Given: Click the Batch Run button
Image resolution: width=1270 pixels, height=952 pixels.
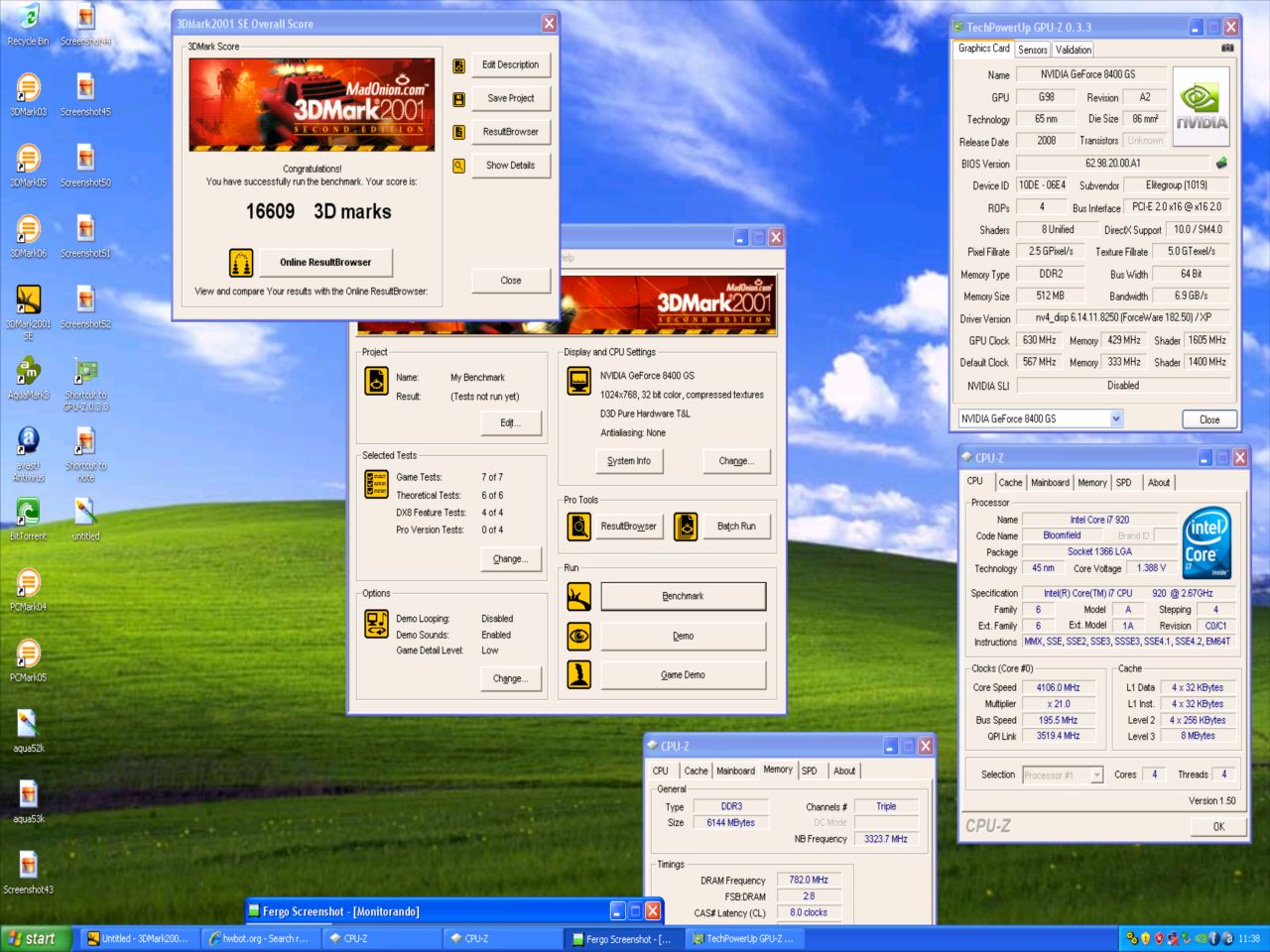Looking at the screenshot, I should pyautogui.click(x=736, y=527).
